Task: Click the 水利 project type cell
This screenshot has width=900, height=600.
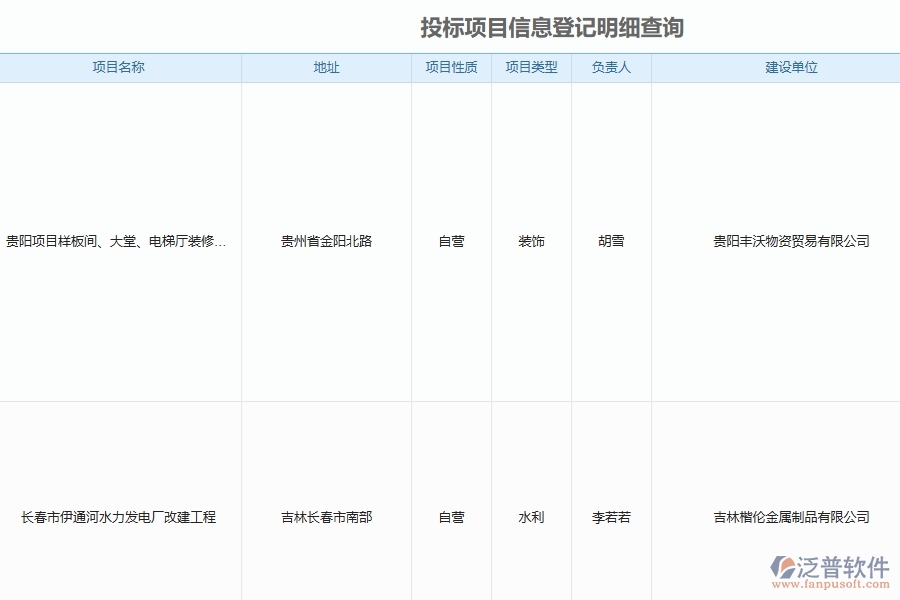Action: coord(531,517)
